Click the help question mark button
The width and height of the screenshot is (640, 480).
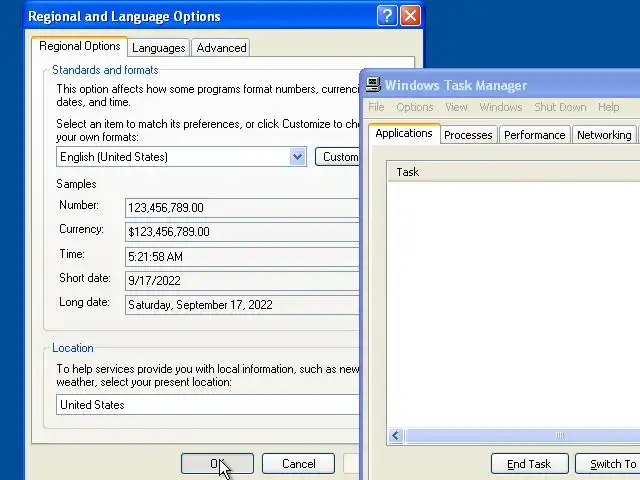pyautogui.click(x=387, y=16)
